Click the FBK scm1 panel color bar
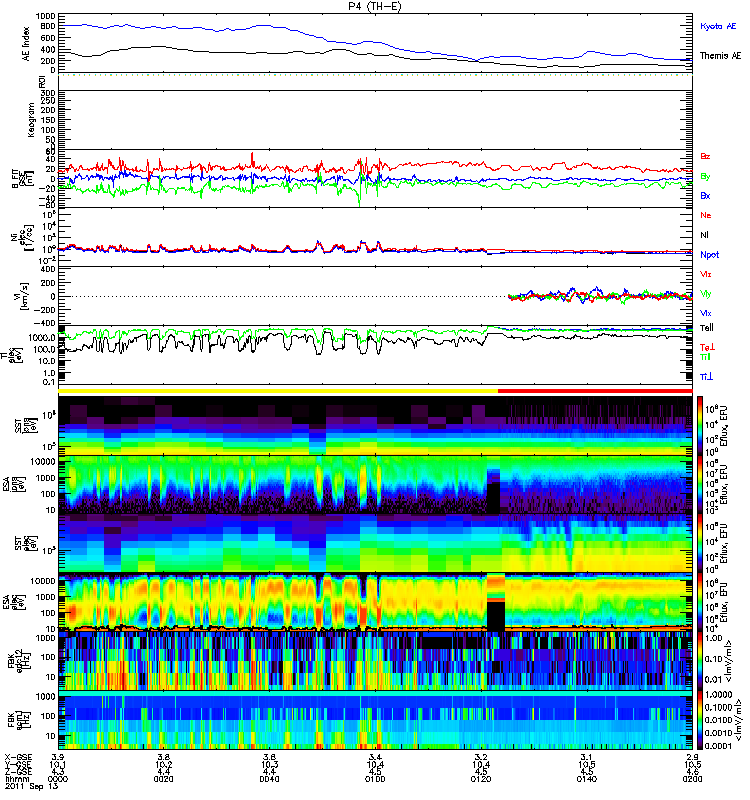750x800 pixels. 700,720
